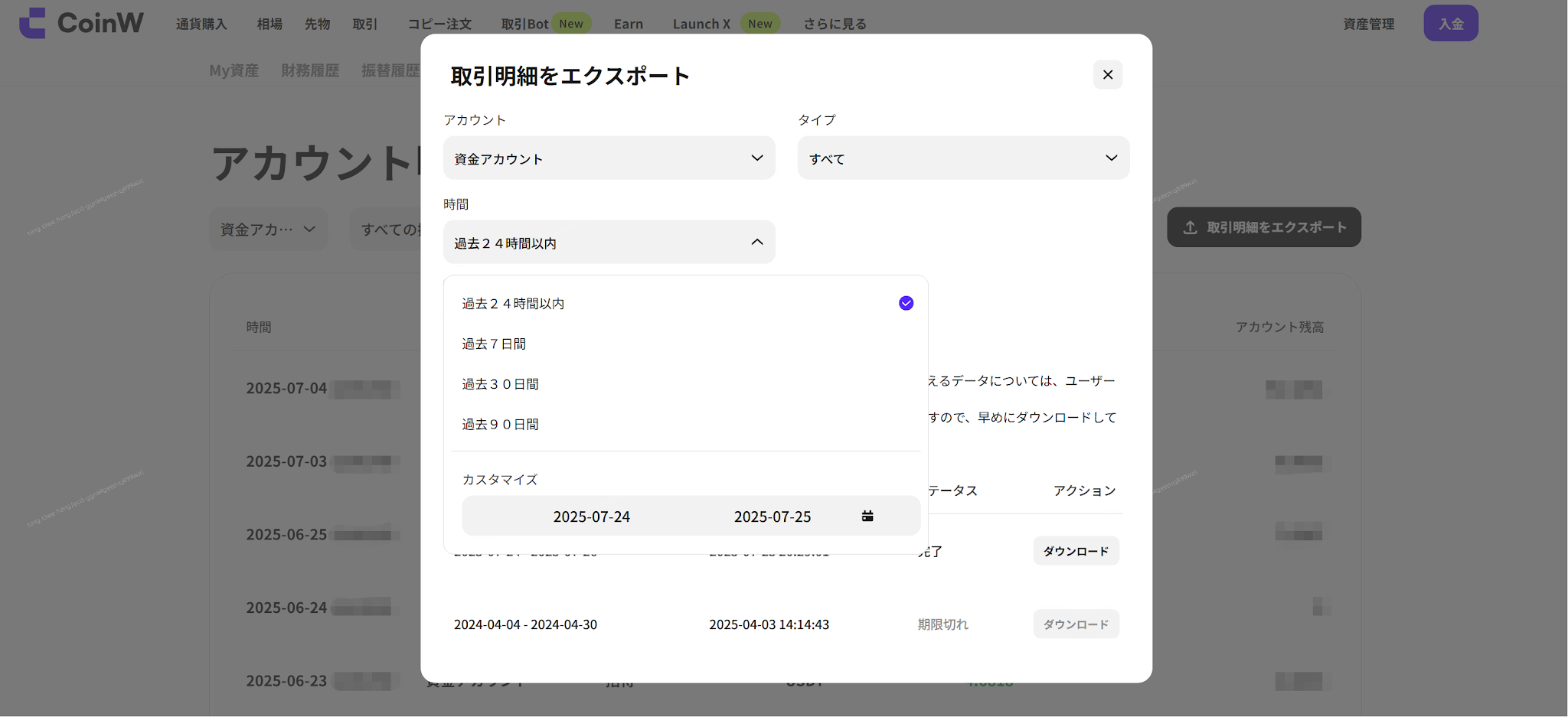This screenshot has width=1568, height=717.
Task: Click the end date 2025-07-25 field
Action: [773, 517]
